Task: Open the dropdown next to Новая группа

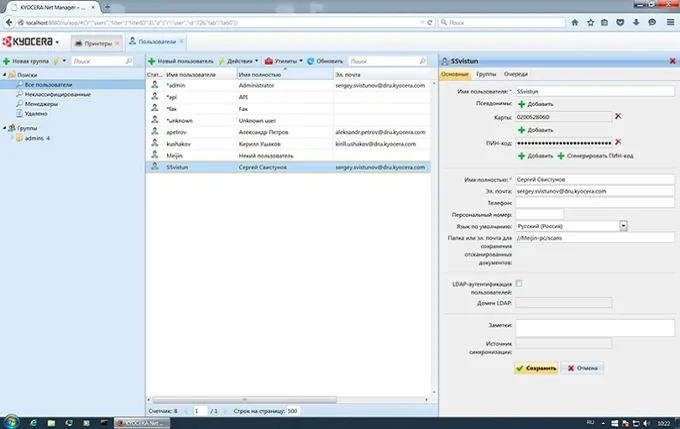Action: [64, 61]
